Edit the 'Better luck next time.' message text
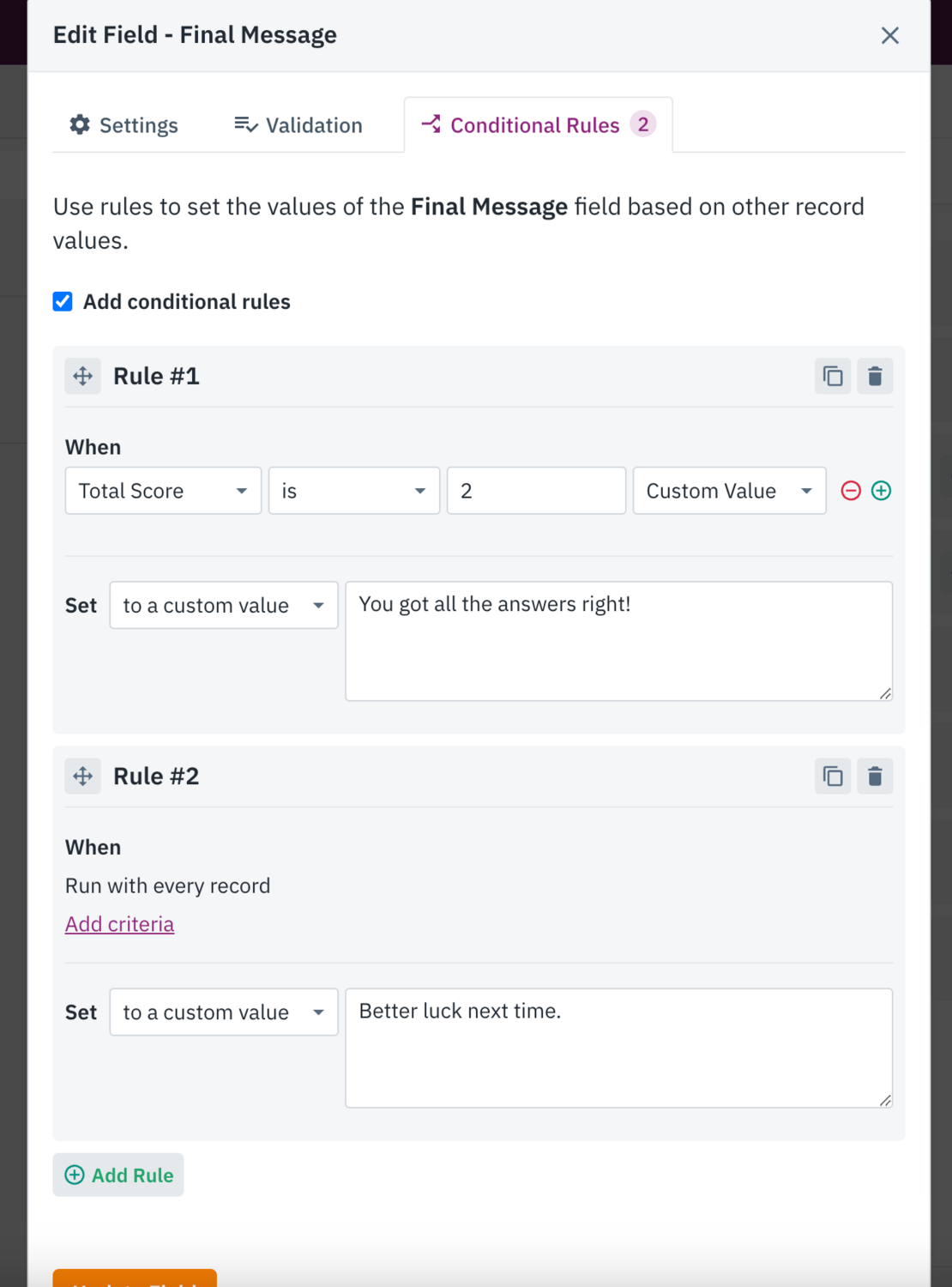 [x=618, y=1047]
